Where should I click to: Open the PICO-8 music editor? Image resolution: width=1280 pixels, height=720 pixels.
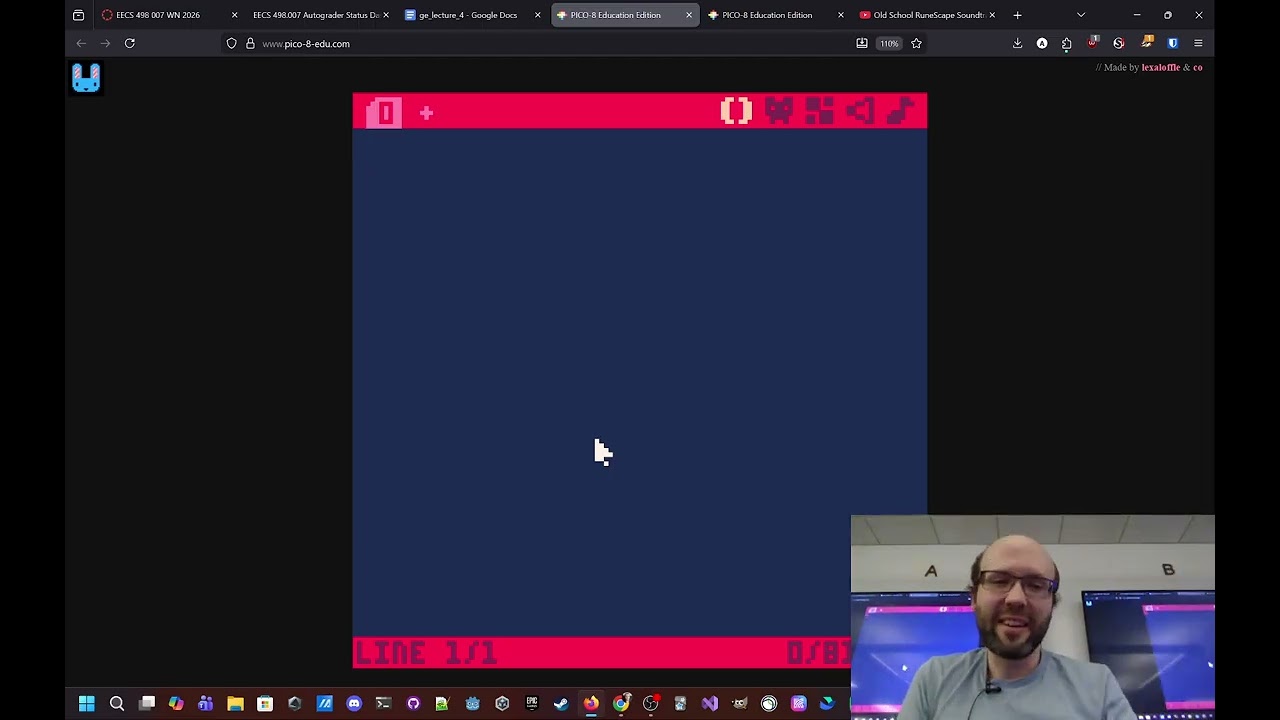pos(901,111)
